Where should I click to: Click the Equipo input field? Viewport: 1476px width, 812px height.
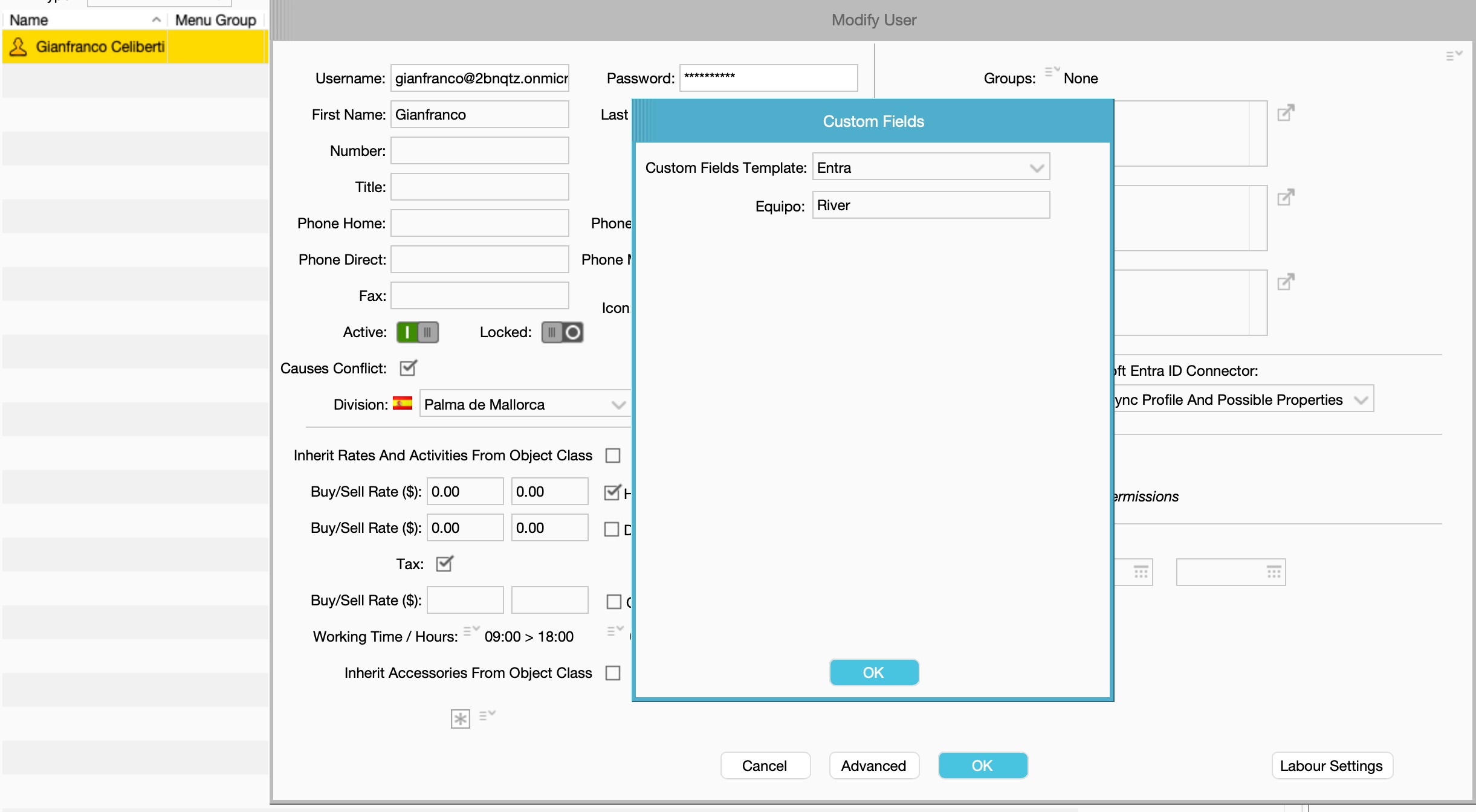coord(930,205)
